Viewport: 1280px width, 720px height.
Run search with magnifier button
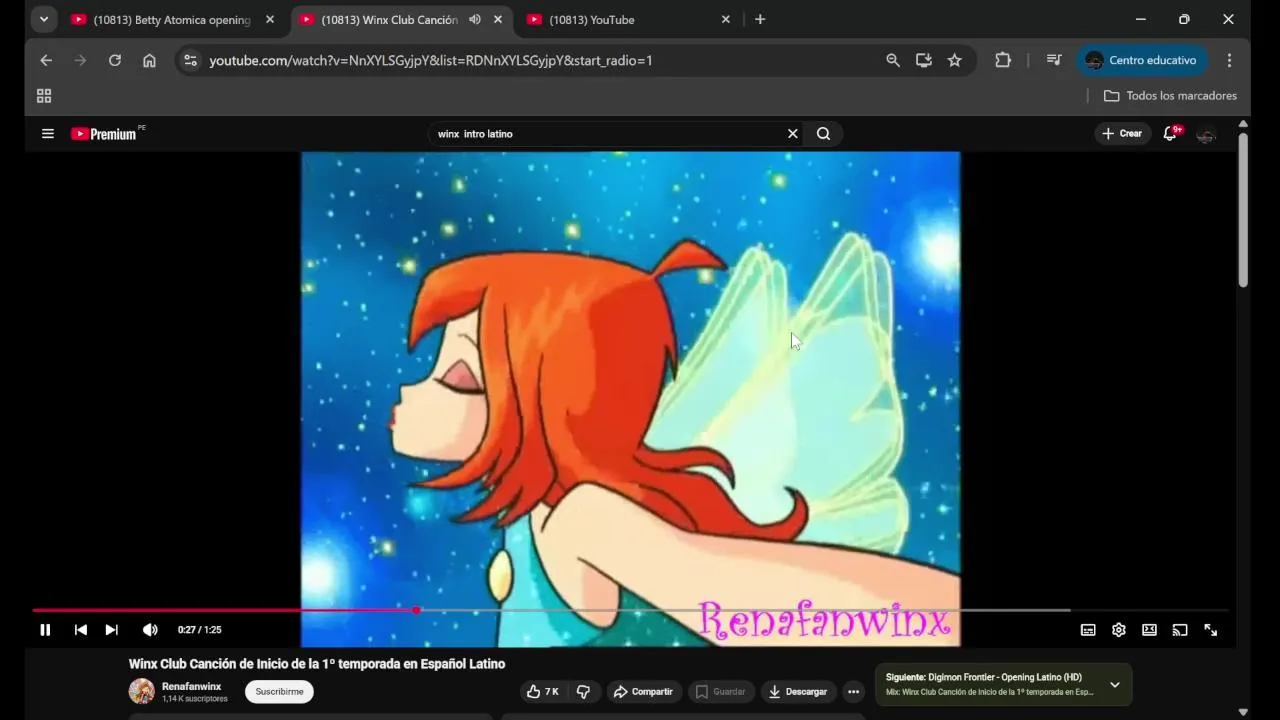pos(823,134)
